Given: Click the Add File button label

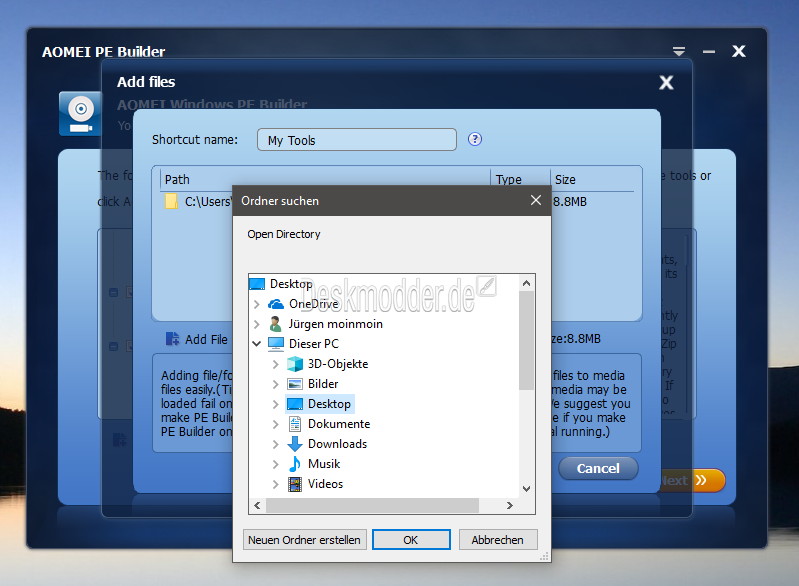Looking at the screenshot, I should click(x=206, y=339).
